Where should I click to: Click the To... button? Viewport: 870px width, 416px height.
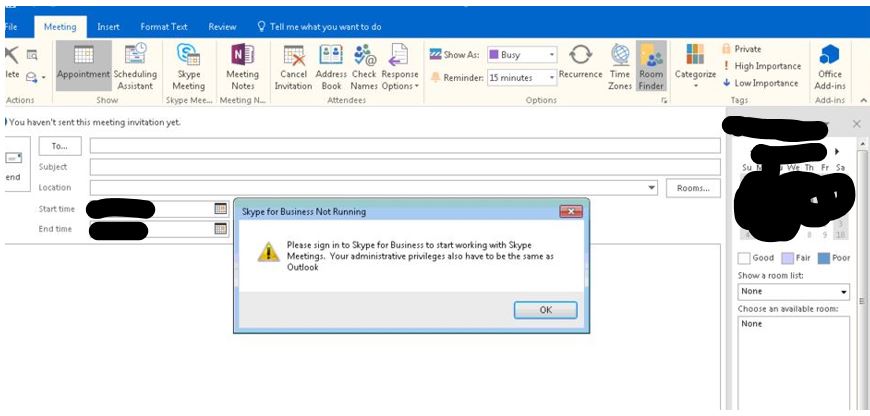[60, 146]
